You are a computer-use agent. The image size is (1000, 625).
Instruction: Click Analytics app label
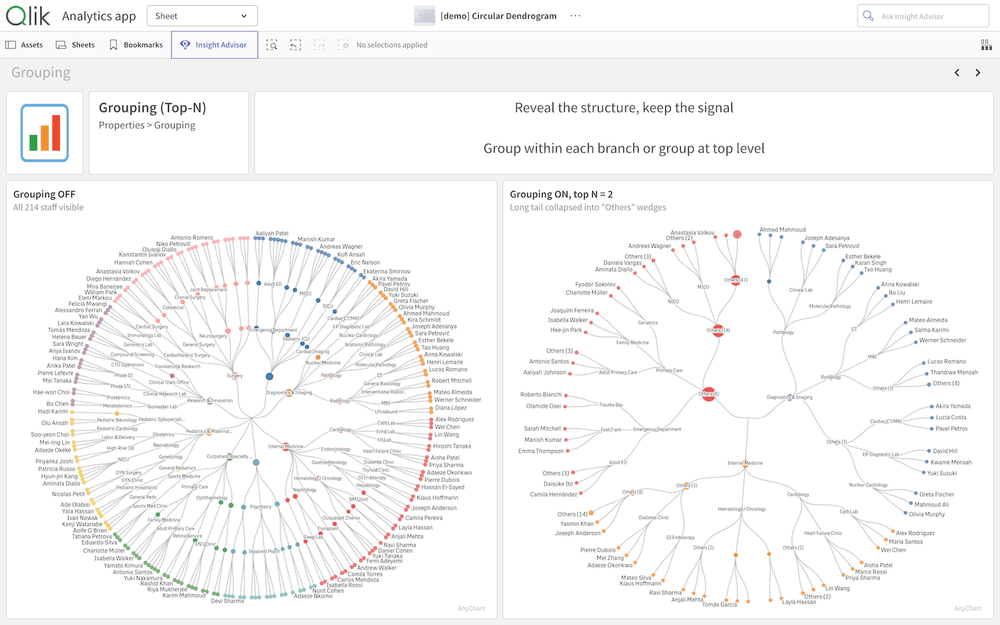click(x=99, y=16)
